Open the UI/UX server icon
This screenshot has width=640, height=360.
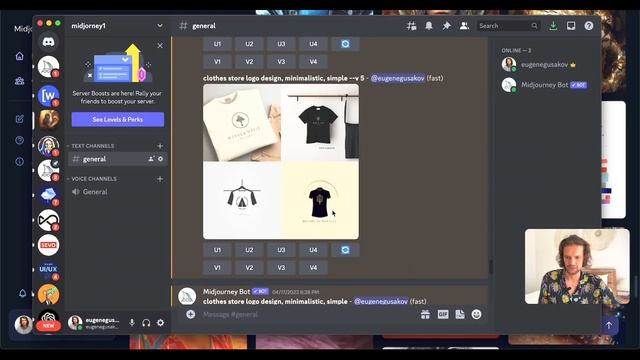point(48,269)
